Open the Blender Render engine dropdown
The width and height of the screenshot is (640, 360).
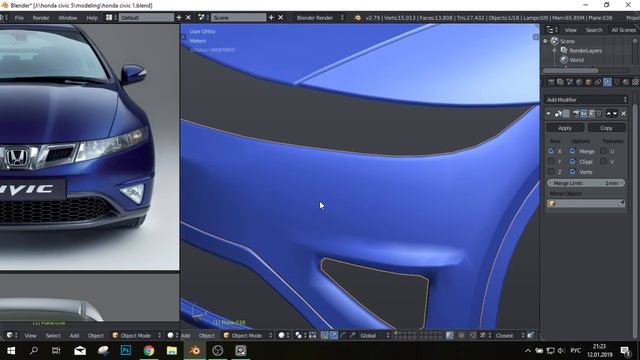click(320, 18)
